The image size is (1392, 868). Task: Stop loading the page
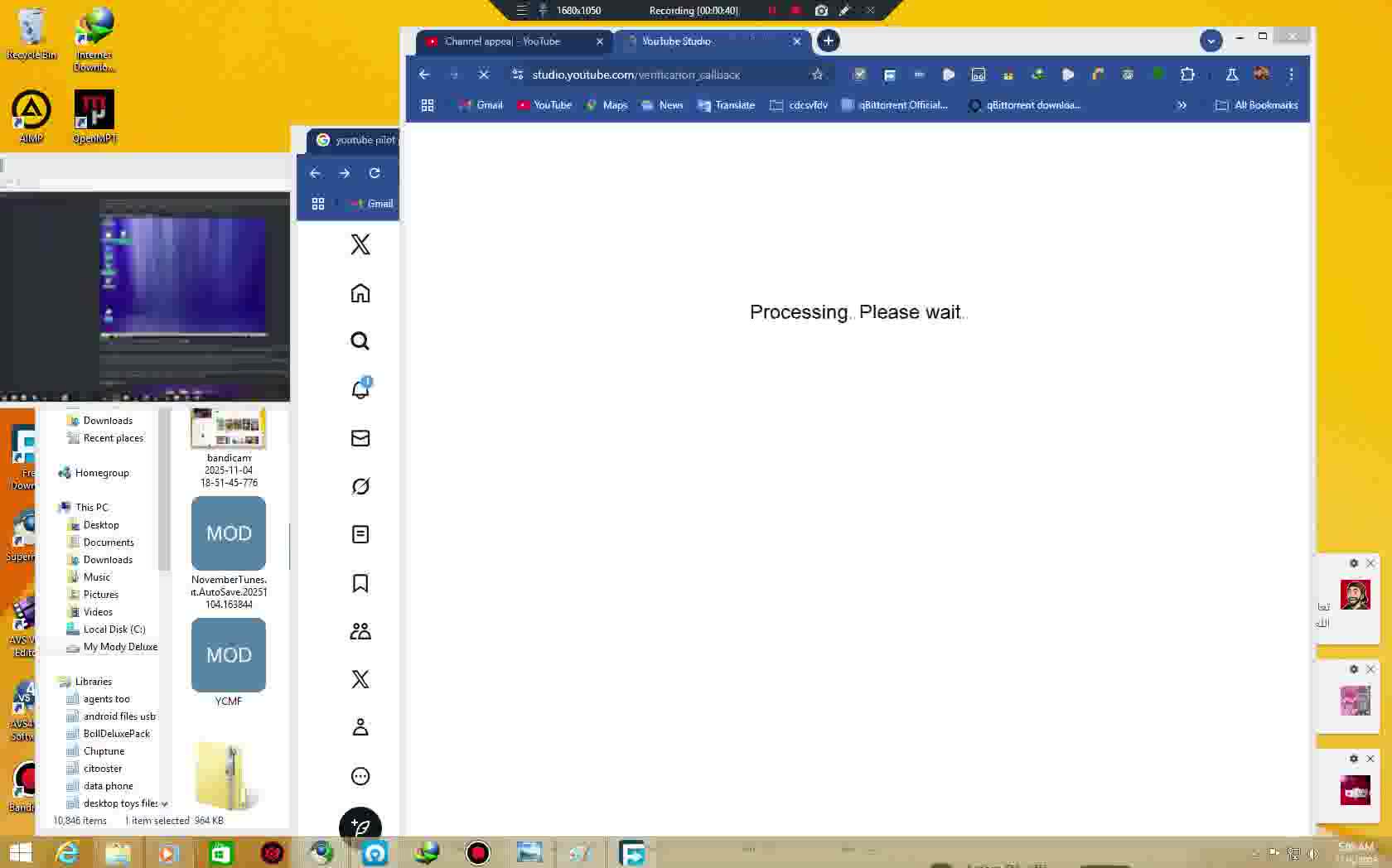pos(484,75)
